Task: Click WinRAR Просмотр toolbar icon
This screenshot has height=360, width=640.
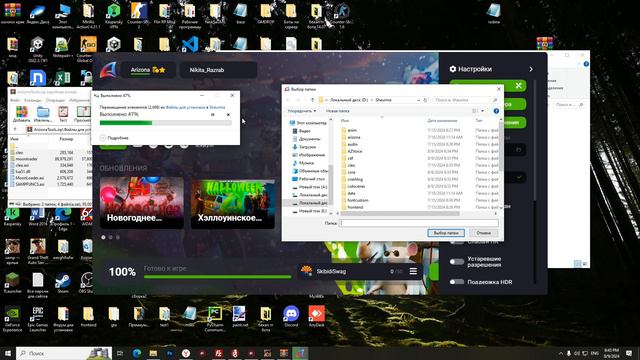Action: click(83, 114)
